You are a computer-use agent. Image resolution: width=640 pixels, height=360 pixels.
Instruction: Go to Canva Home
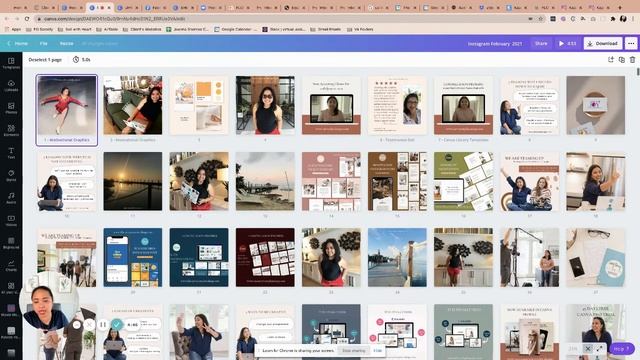18,43
